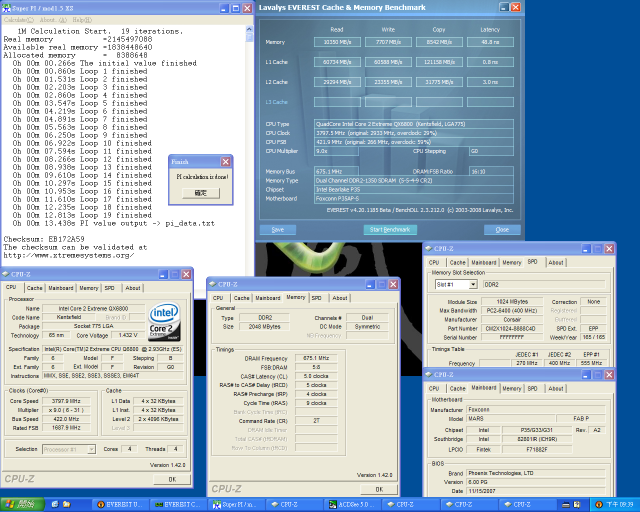Select the Cache tab in the CPU-Z Motherboard window
The height and width of the screenshot is (512, 640).
(458, 389)
